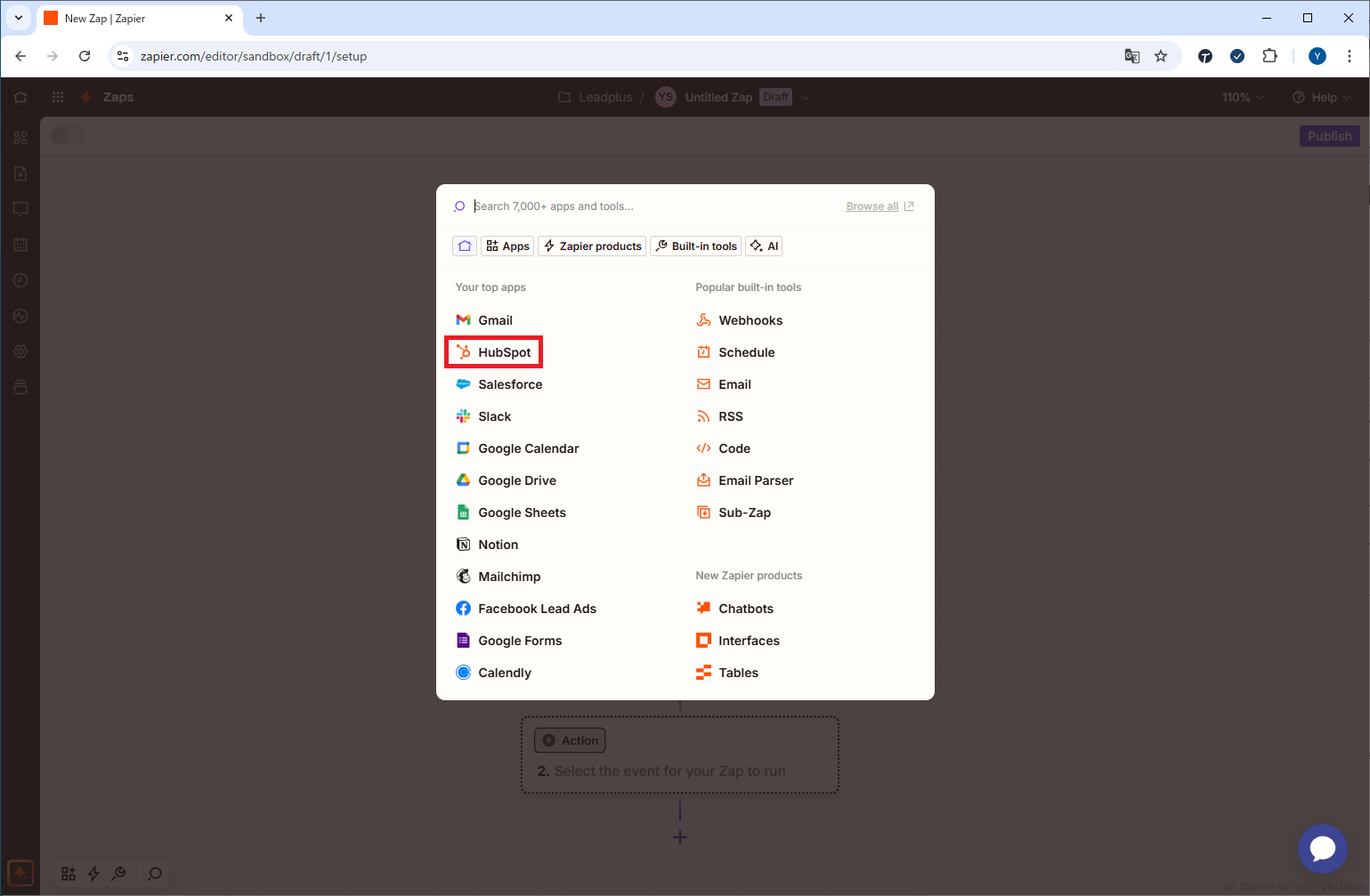Screen dimensions: 1370x896
Task: Pick Salesforce from the app list
Action: (499, 384)
